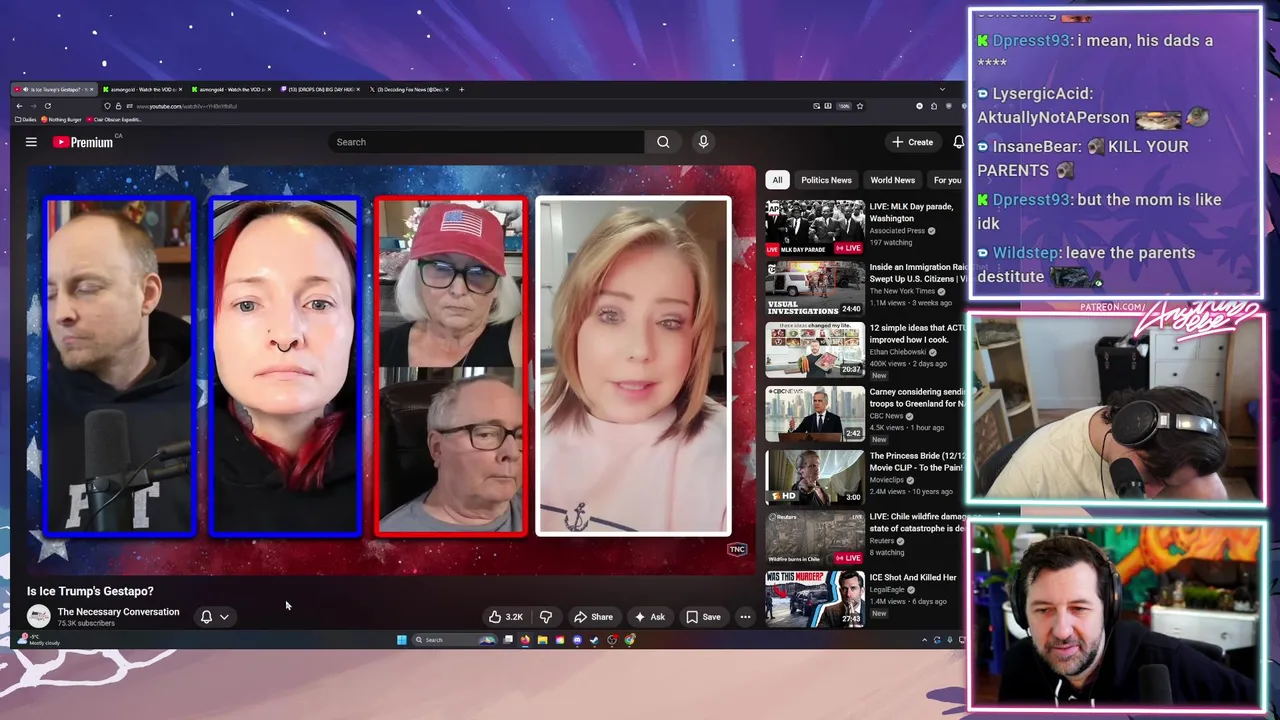Screen dimensions: 1280x720
Task: Like the video with thumbs-up 3.2K
Action: pos(506,617)
